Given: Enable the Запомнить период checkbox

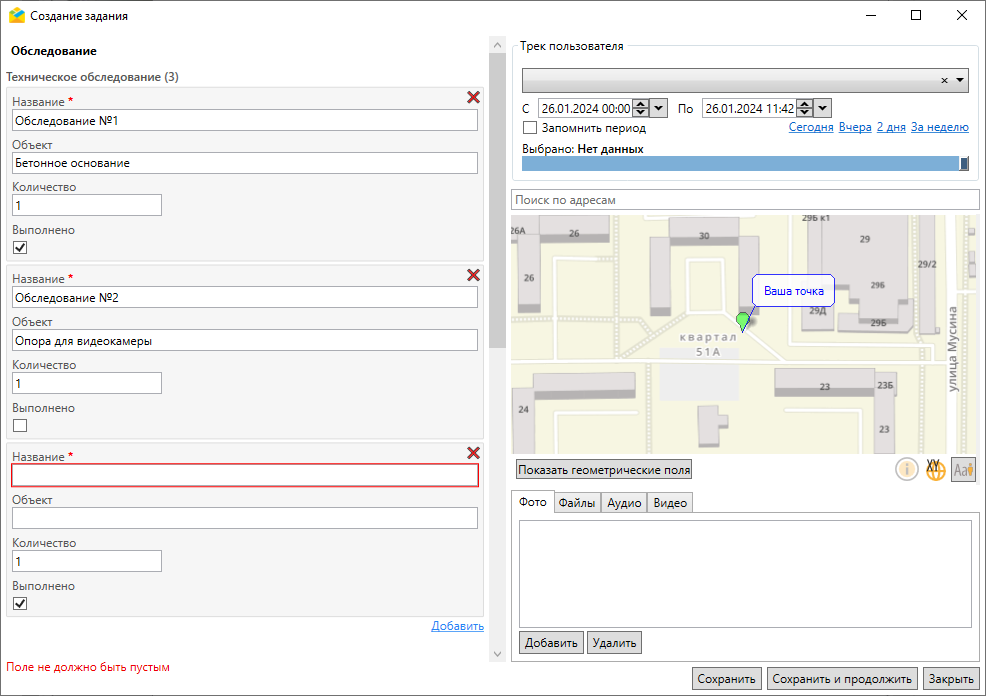Looking at the screenshot, I should (x=530, y=128).
